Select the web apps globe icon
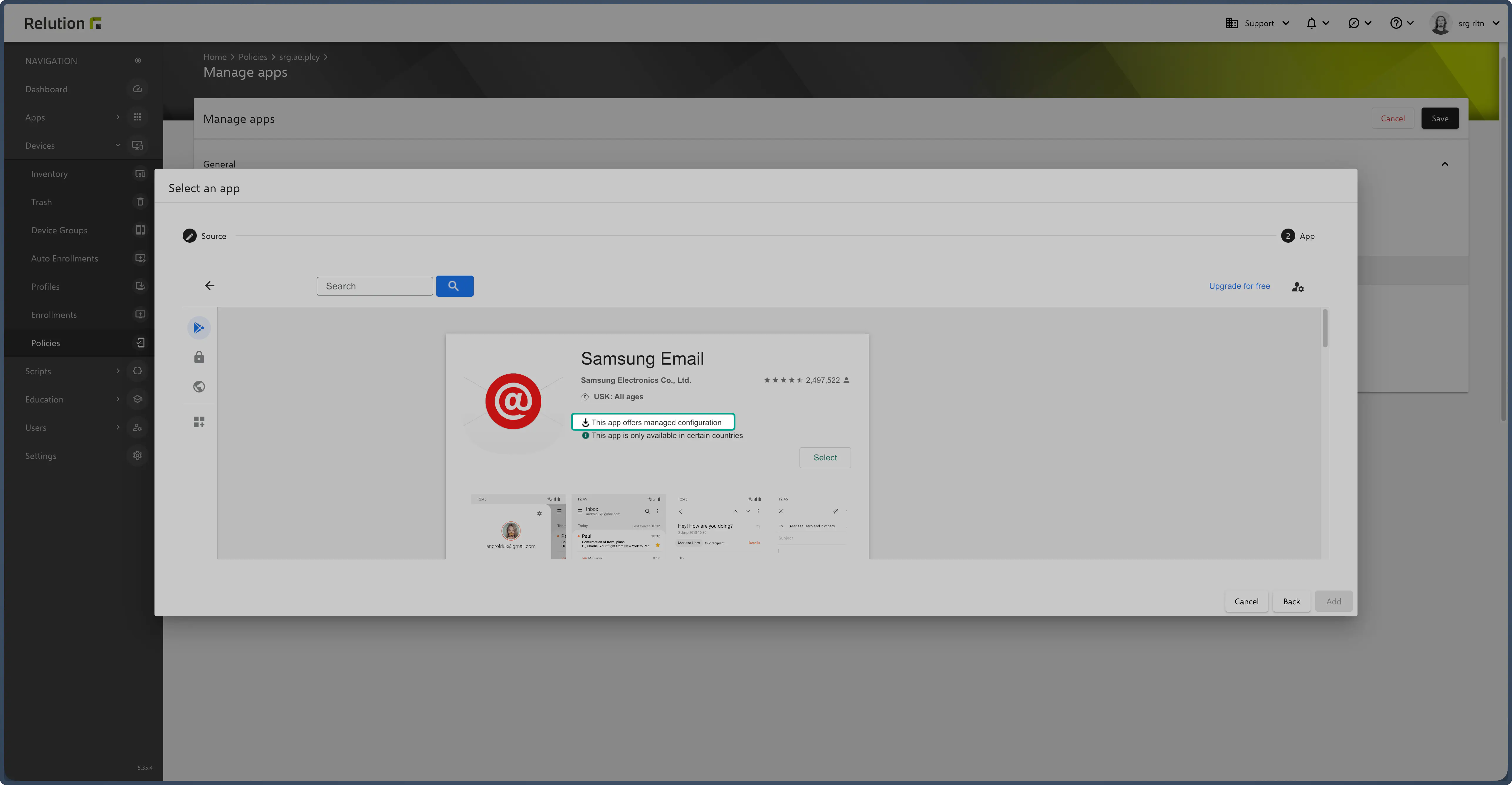Screen dimensions: 1512x785 click(x=199, y=386)
